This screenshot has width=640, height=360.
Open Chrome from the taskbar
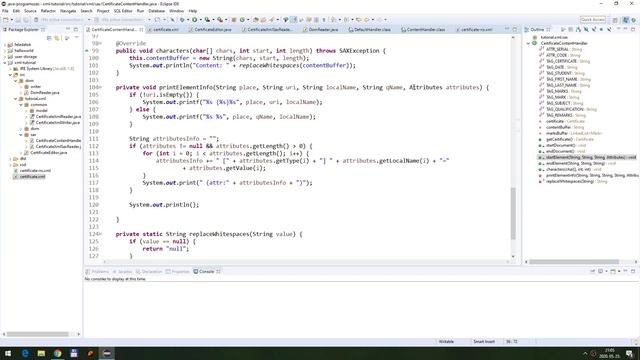(57, 353)
